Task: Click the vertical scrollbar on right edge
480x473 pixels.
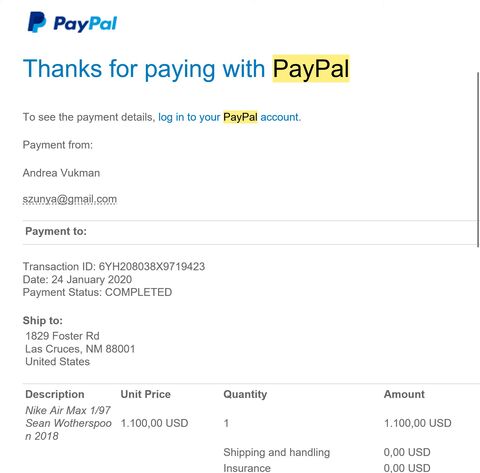Action: (478, 159)
